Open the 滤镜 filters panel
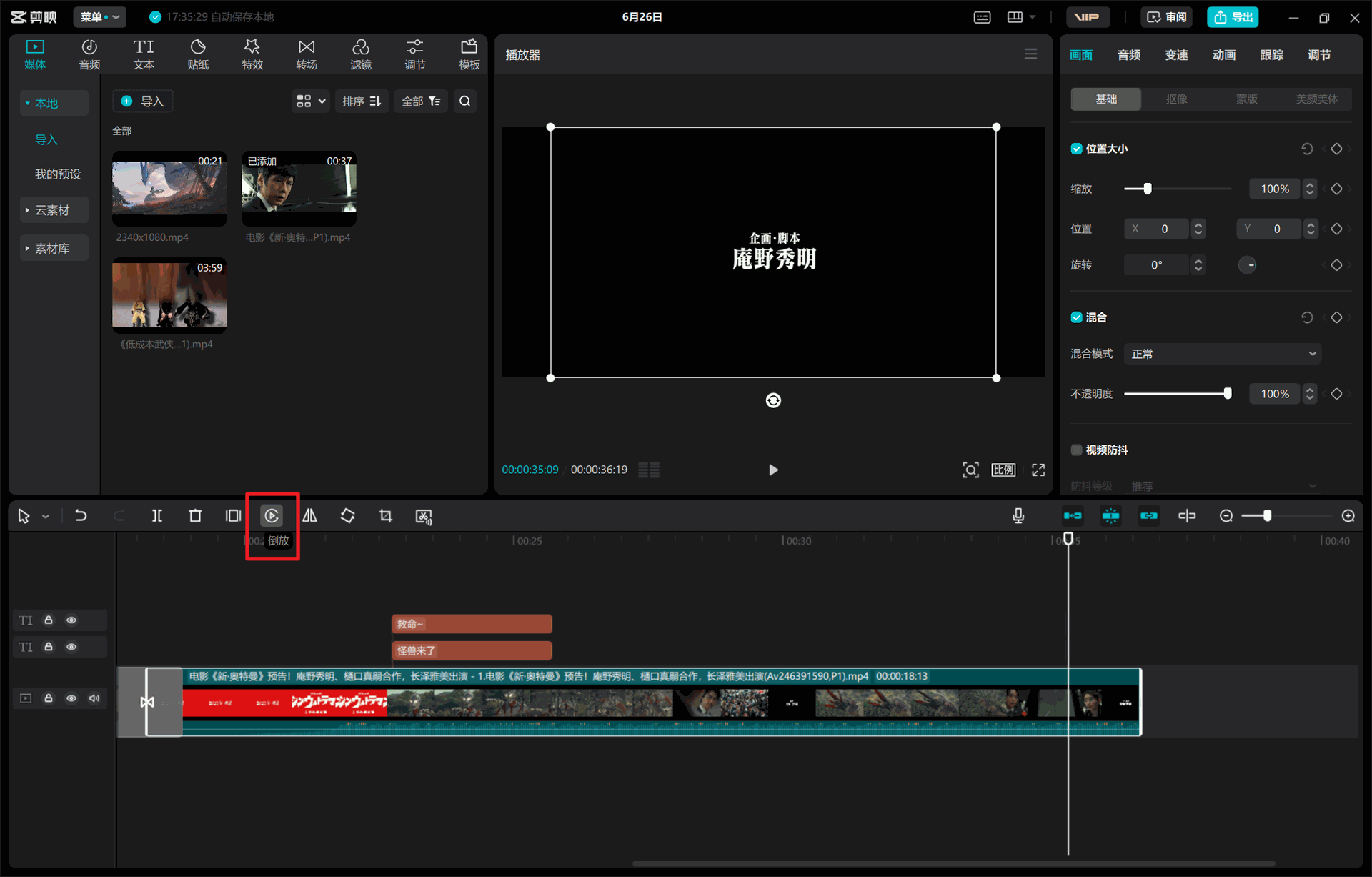Screen dimensions: 1372x877 (361, 55)
